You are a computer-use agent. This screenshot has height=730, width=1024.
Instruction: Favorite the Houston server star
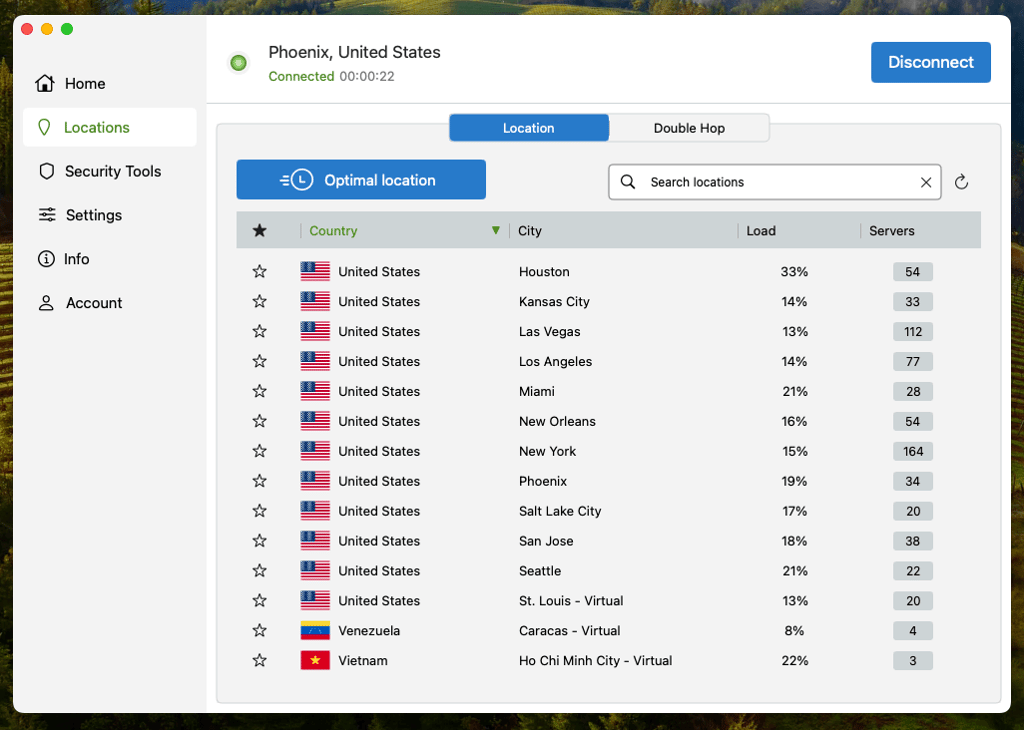259,271
